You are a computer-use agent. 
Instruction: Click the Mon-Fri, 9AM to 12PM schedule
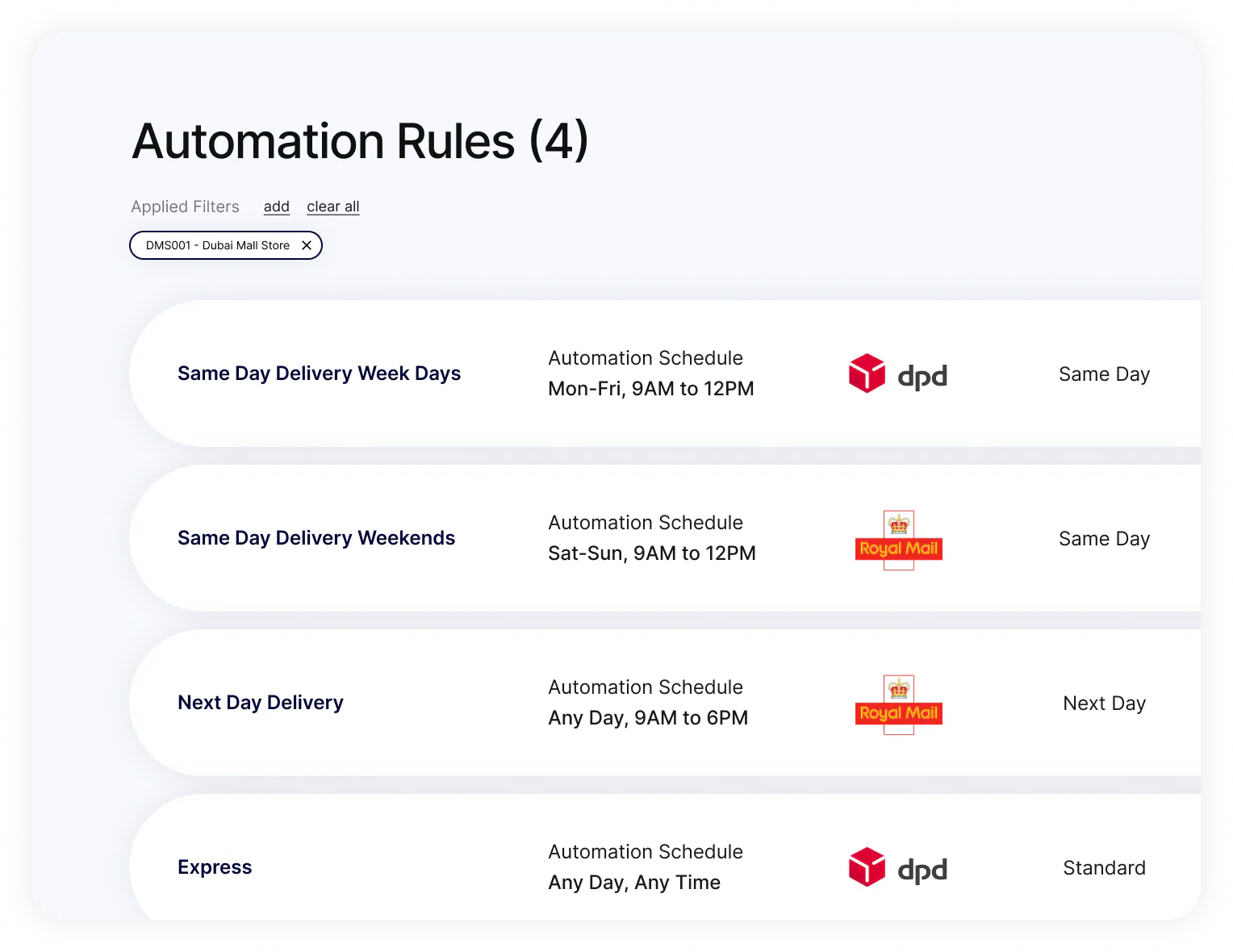[650, 389]
